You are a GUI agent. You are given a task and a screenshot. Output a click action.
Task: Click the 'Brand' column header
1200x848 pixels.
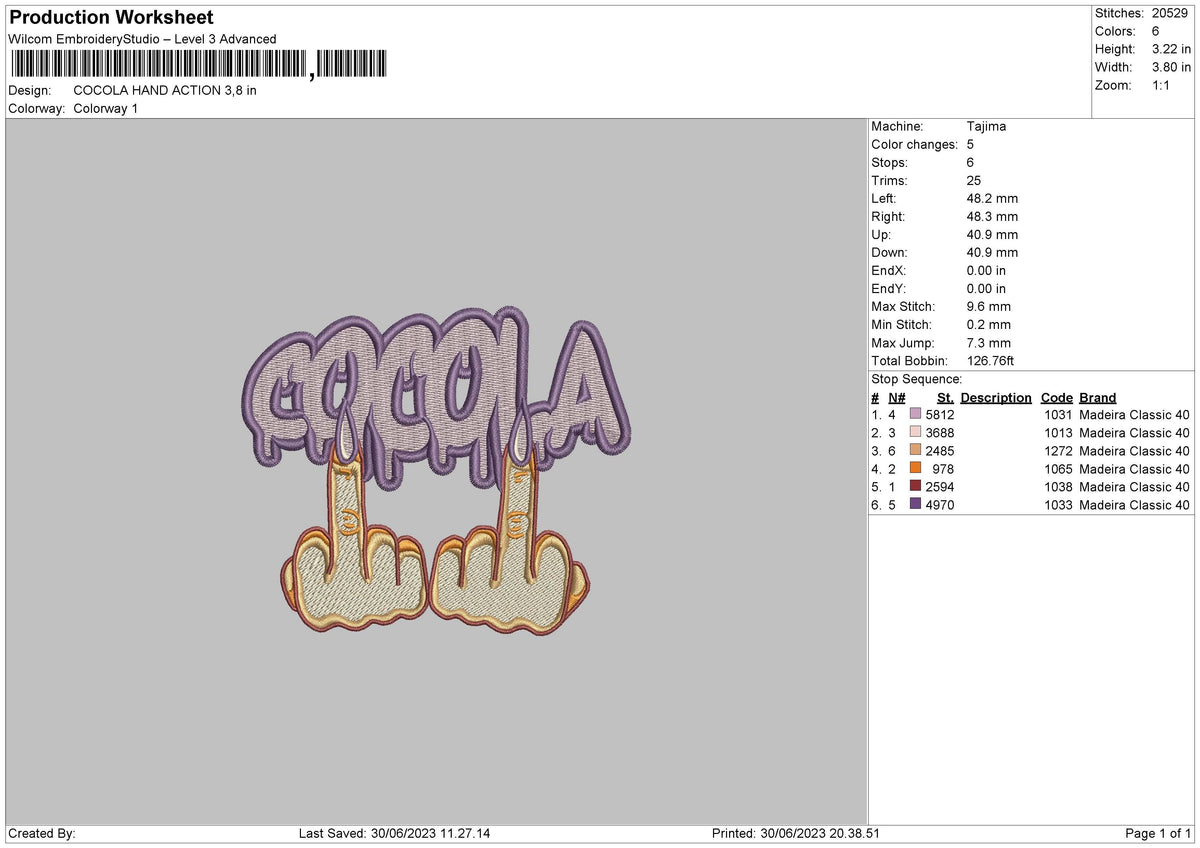tap(1098, 397)
